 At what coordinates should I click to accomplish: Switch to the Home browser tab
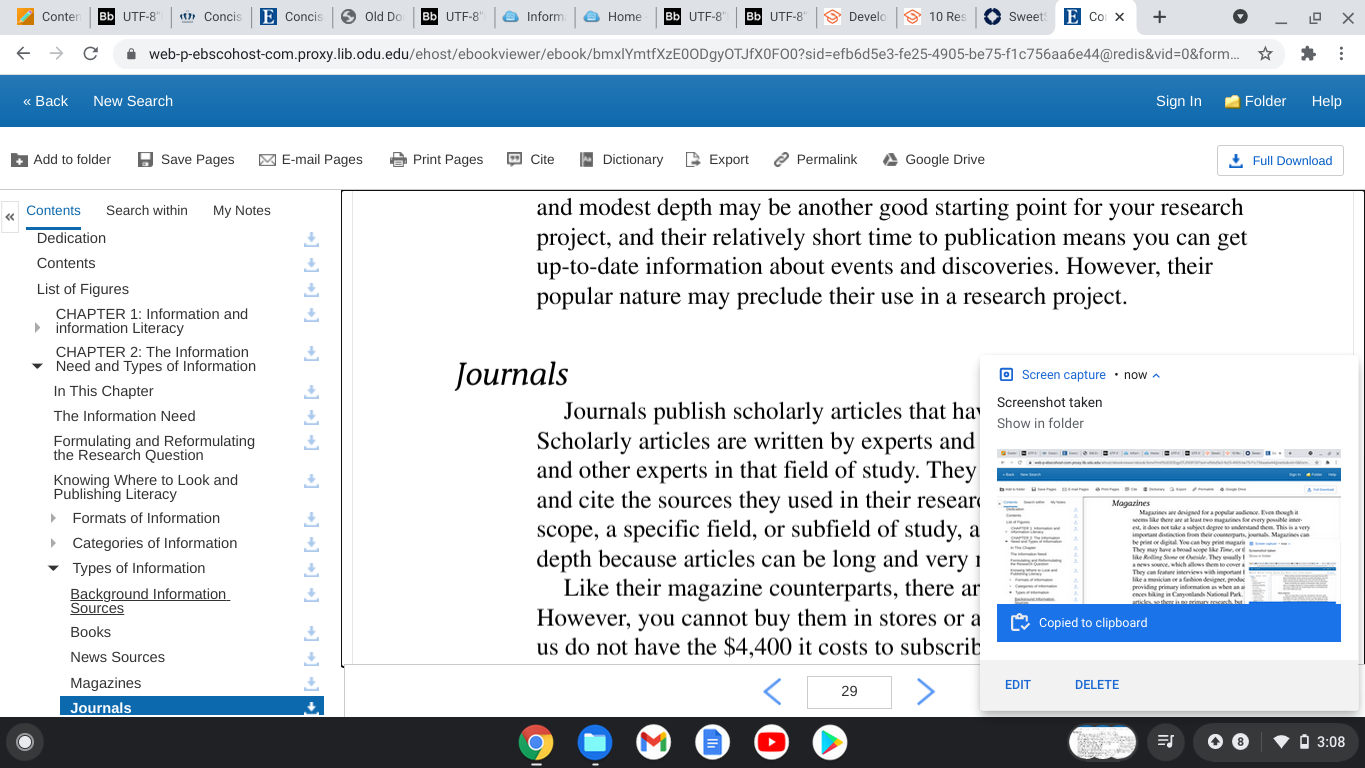[x=612, y=17]
